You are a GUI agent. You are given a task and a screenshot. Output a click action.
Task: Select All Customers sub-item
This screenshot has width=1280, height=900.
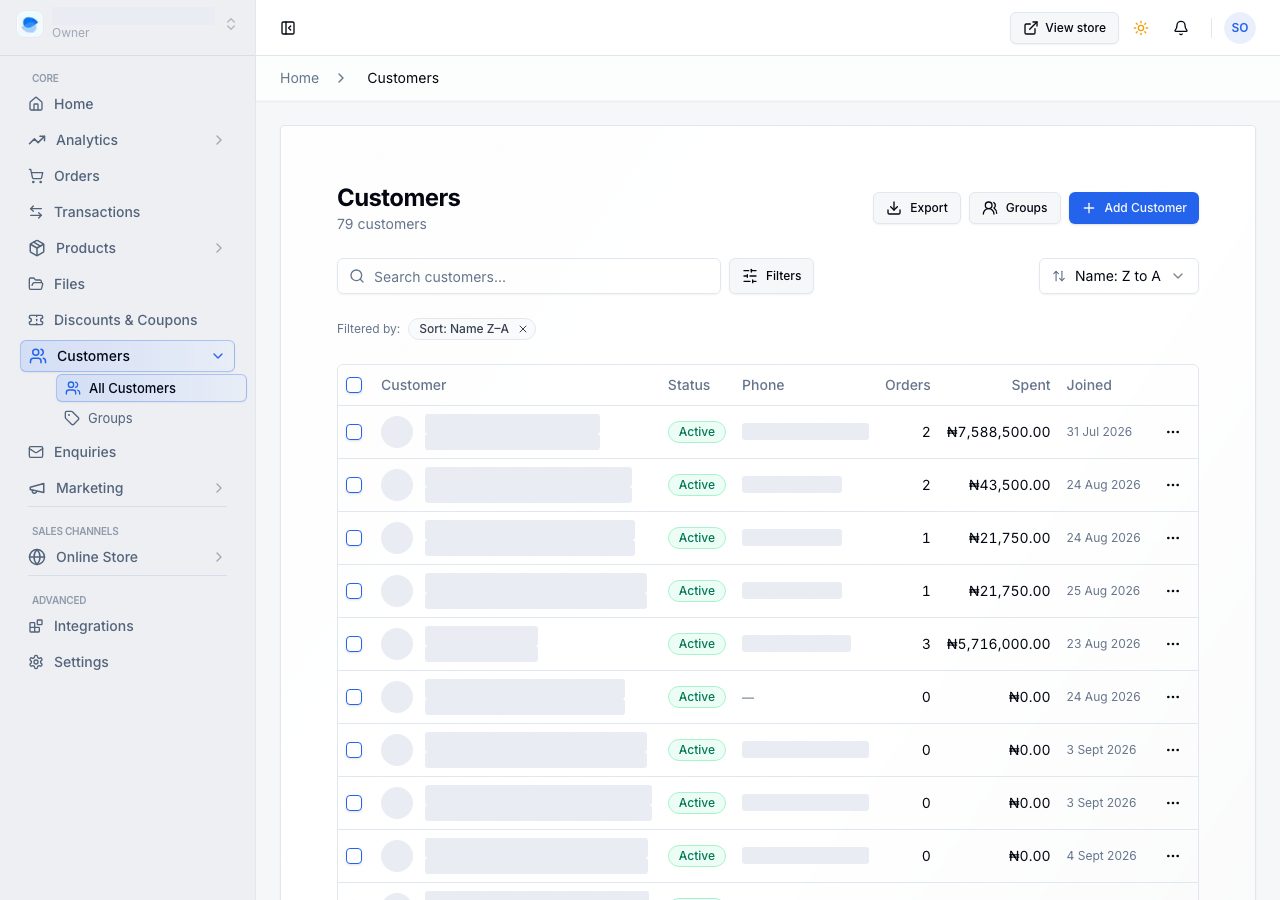click(151, 388)
